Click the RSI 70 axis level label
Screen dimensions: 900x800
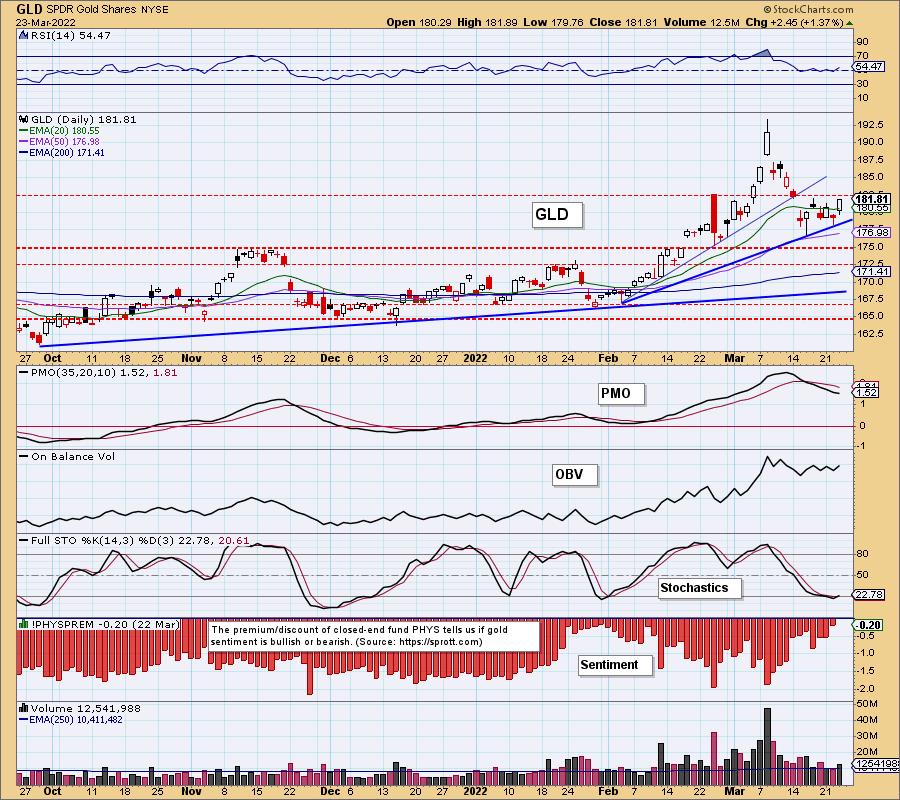862,56
